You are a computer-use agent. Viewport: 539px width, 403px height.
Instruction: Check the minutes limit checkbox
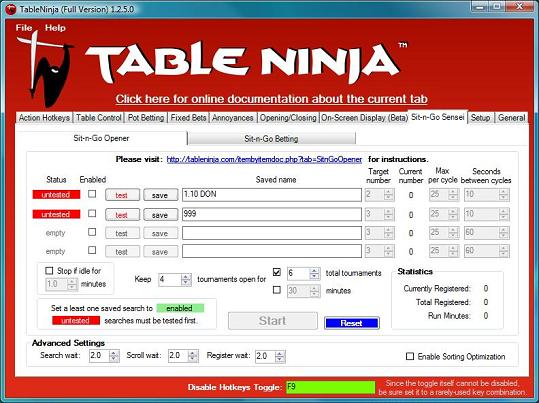277,290
